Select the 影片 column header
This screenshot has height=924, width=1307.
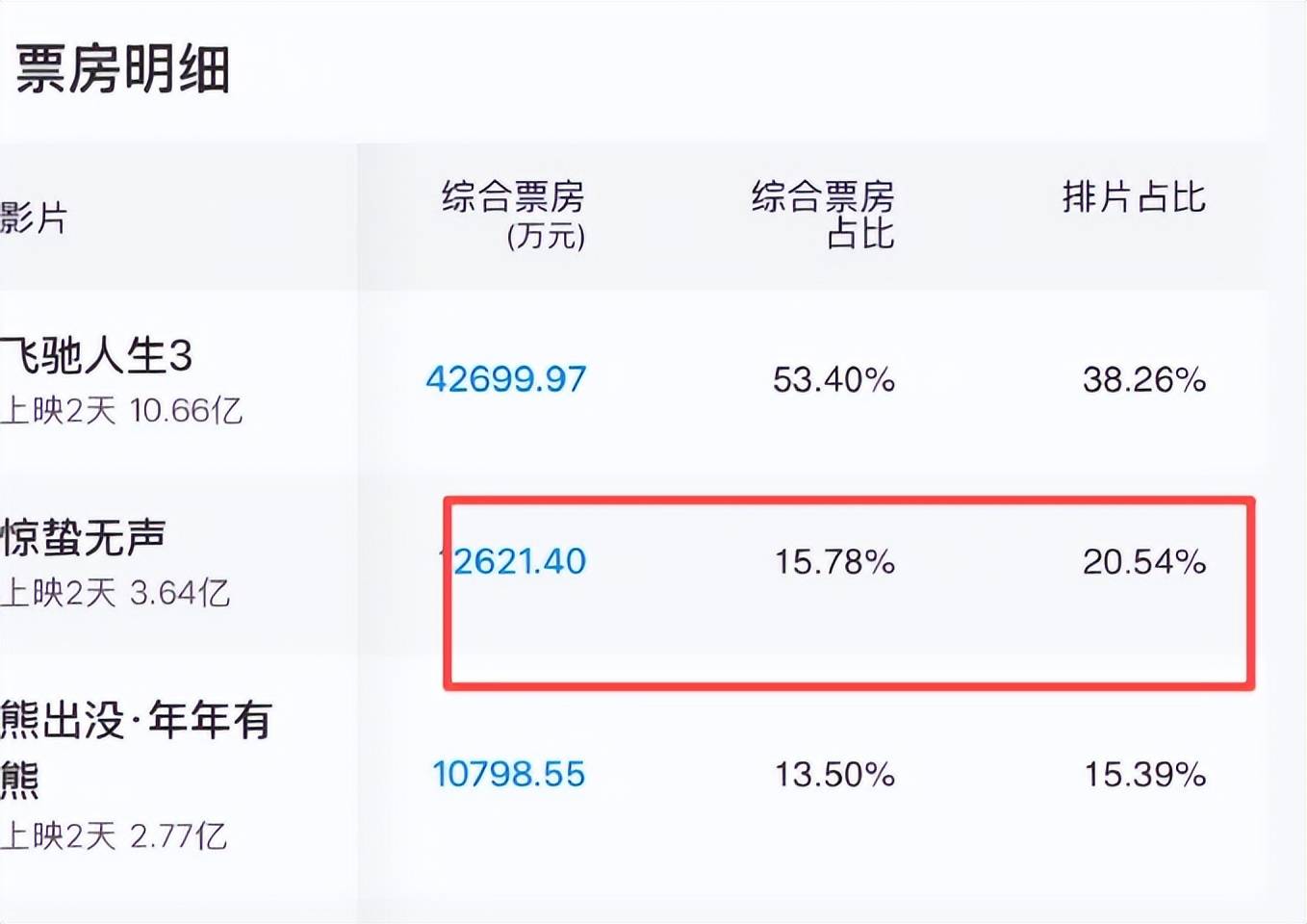click(35, 218)
